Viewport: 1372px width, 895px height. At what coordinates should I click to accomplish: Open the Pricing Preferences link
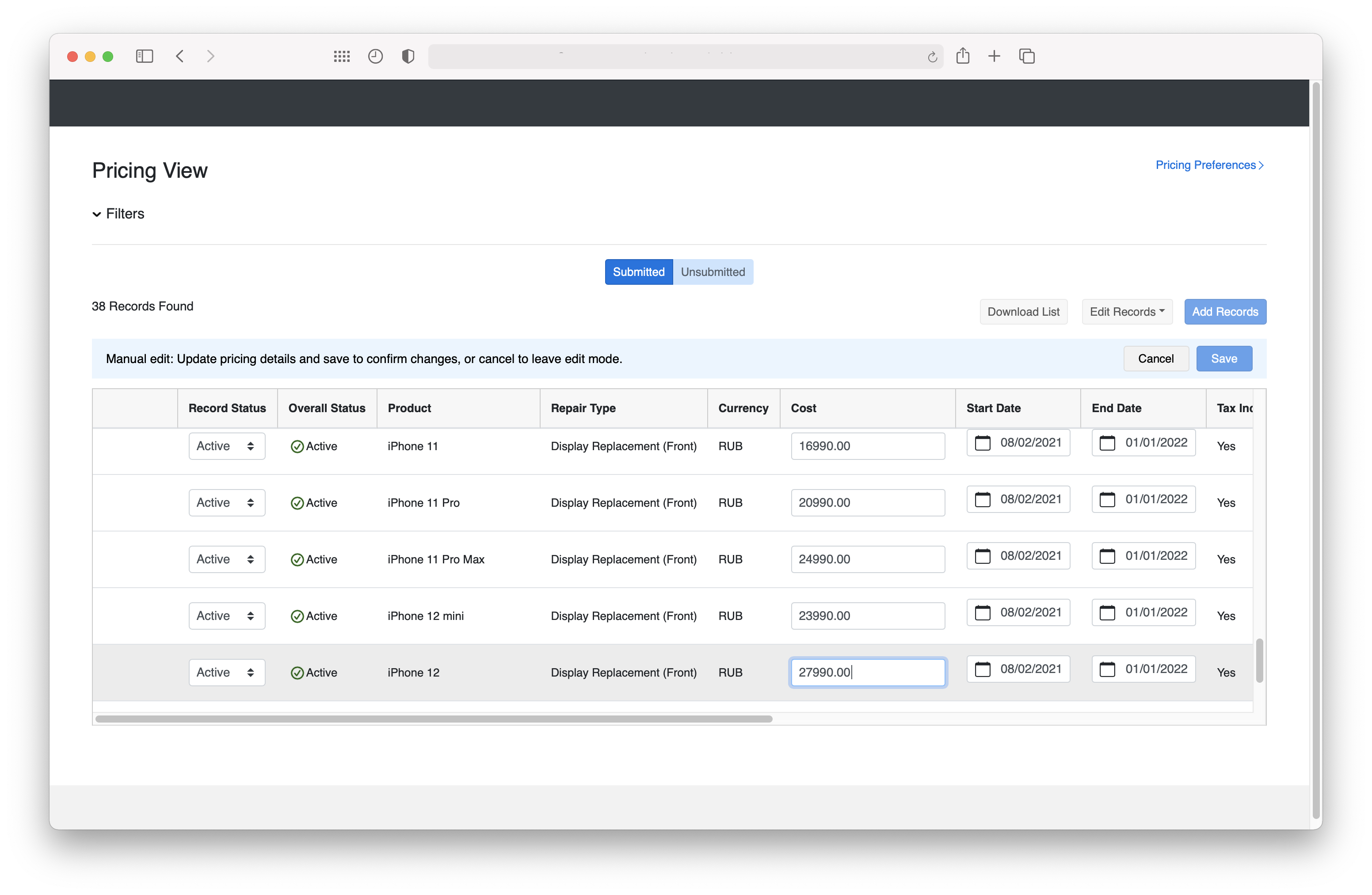click(1209, 165)
